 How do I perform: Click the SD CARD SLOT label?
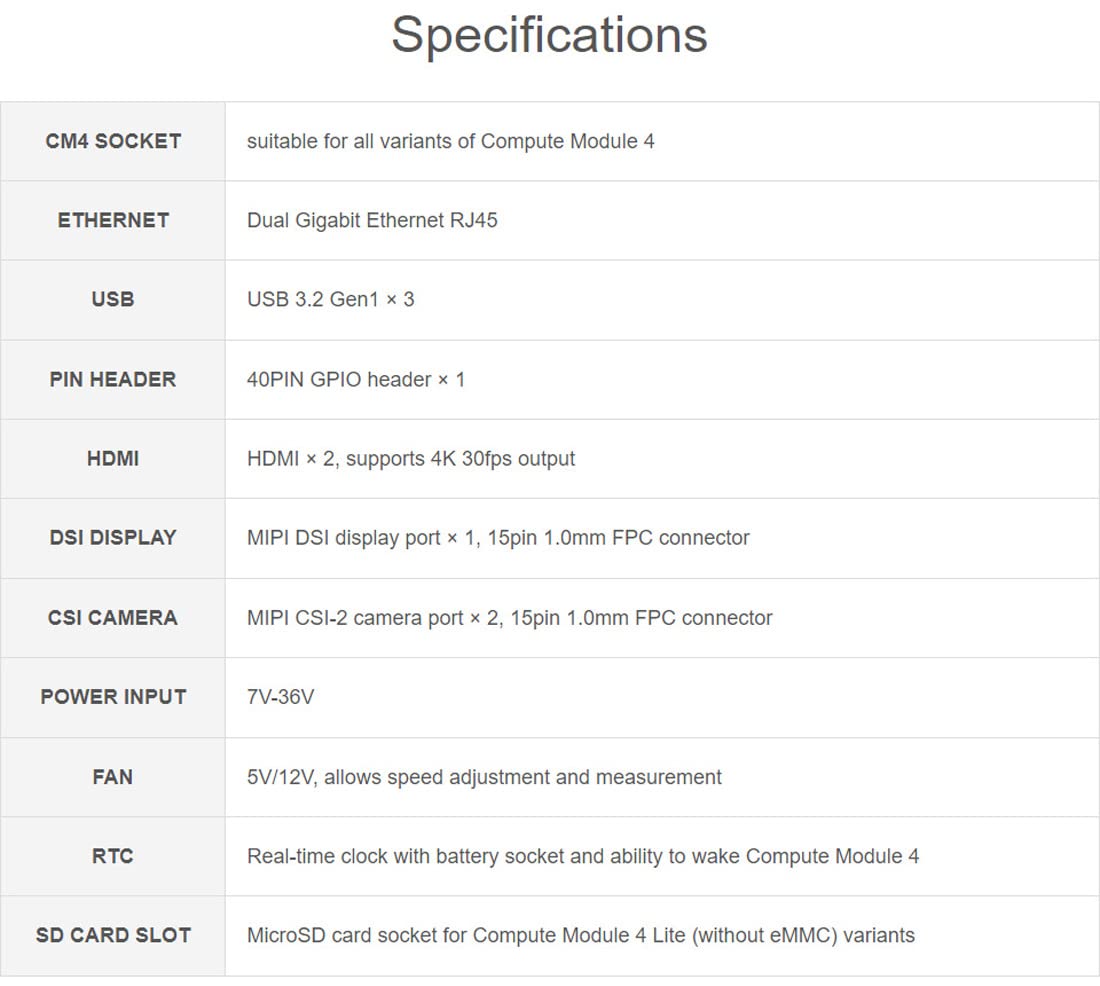113,935
